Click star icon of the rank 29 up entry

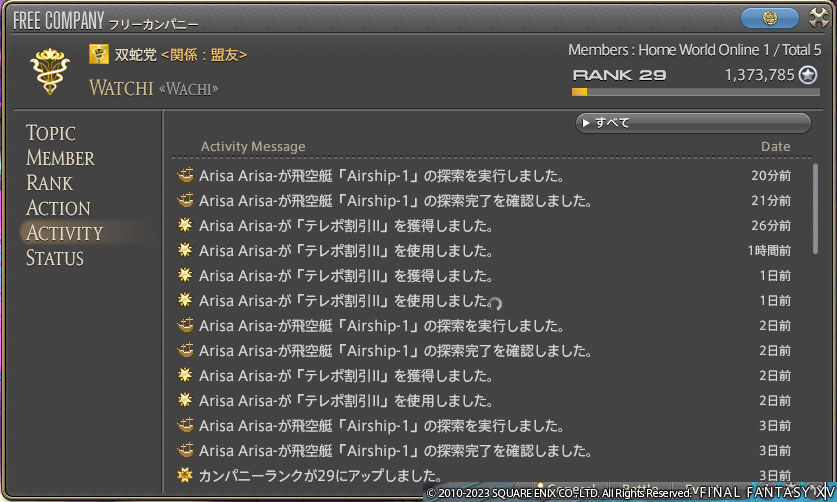[x=185, y=475]
